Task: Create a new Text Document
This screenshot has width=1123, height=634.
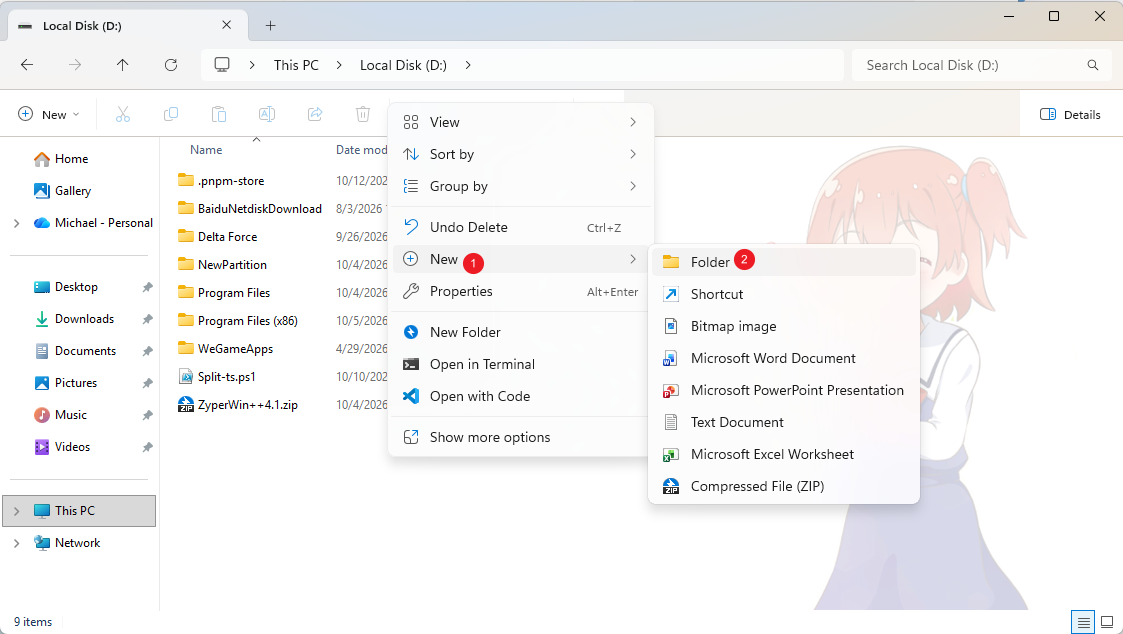Action: point(784,423)
